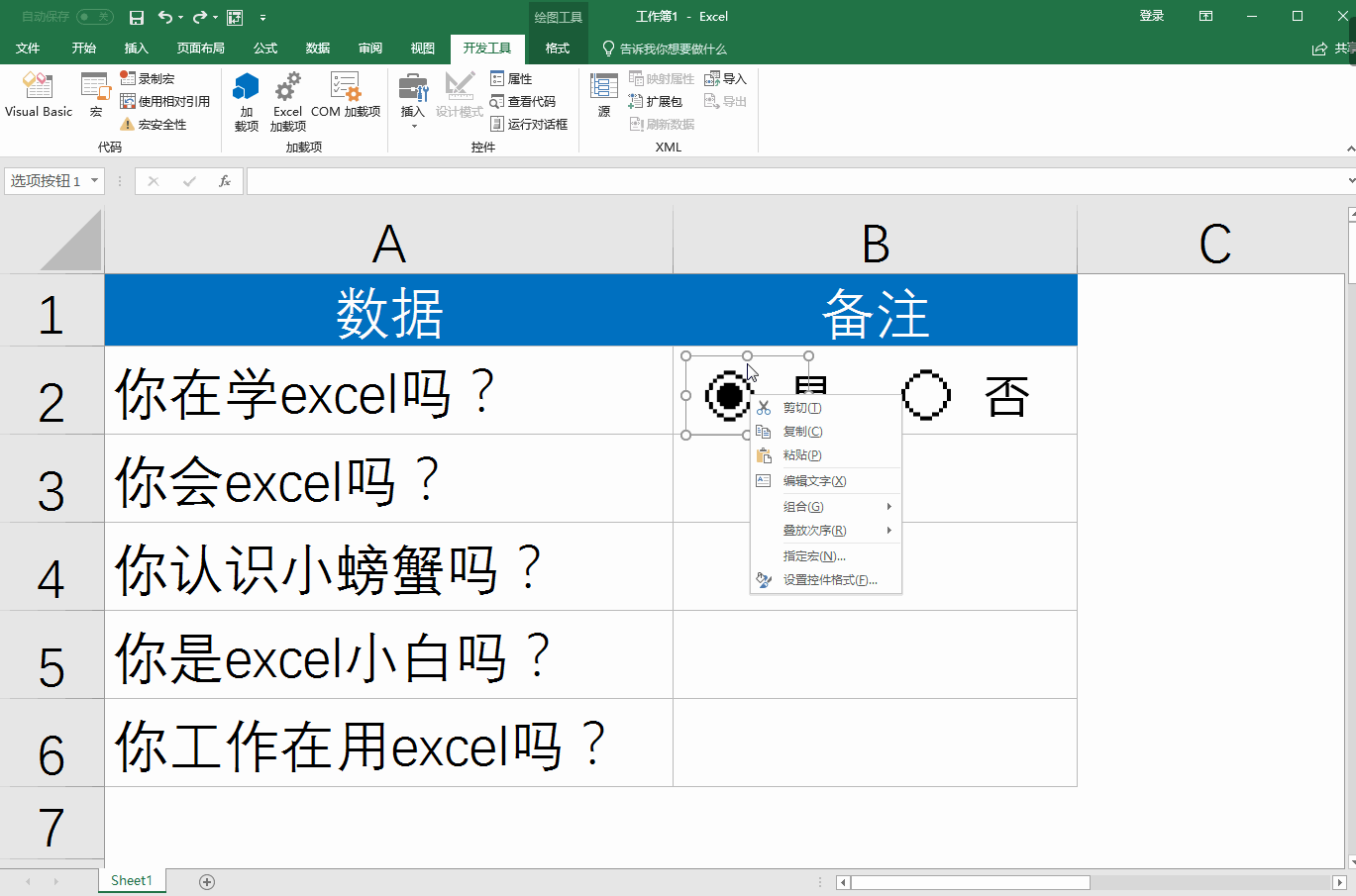The image size is (1356, 896).
Task: Open the Name Box dropdown arrow
Action: [x=95, y=180]
